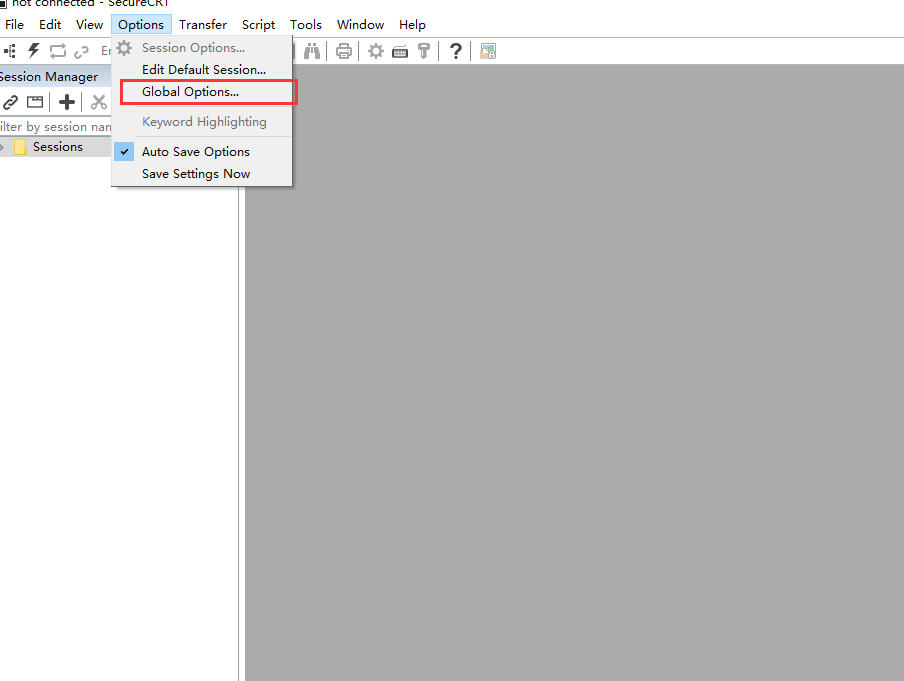This screenshot has height=681, width=904.
Task: Click the Disconnect broken-link icon
Action: tap(81, 52)
